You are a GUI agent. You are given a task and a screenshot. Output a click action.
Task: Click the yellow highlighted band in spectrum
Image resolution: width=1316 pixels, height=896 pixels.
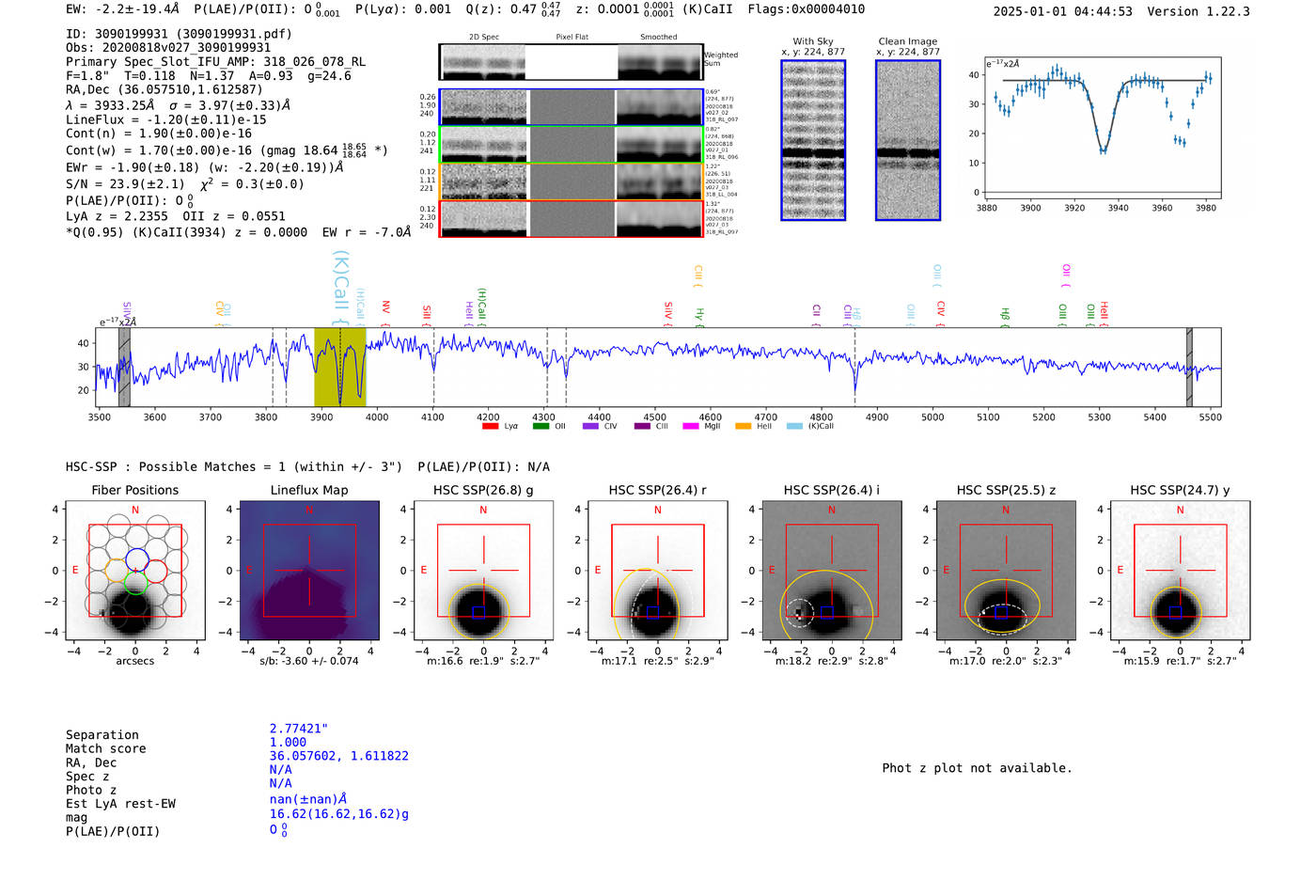[340, 367]
